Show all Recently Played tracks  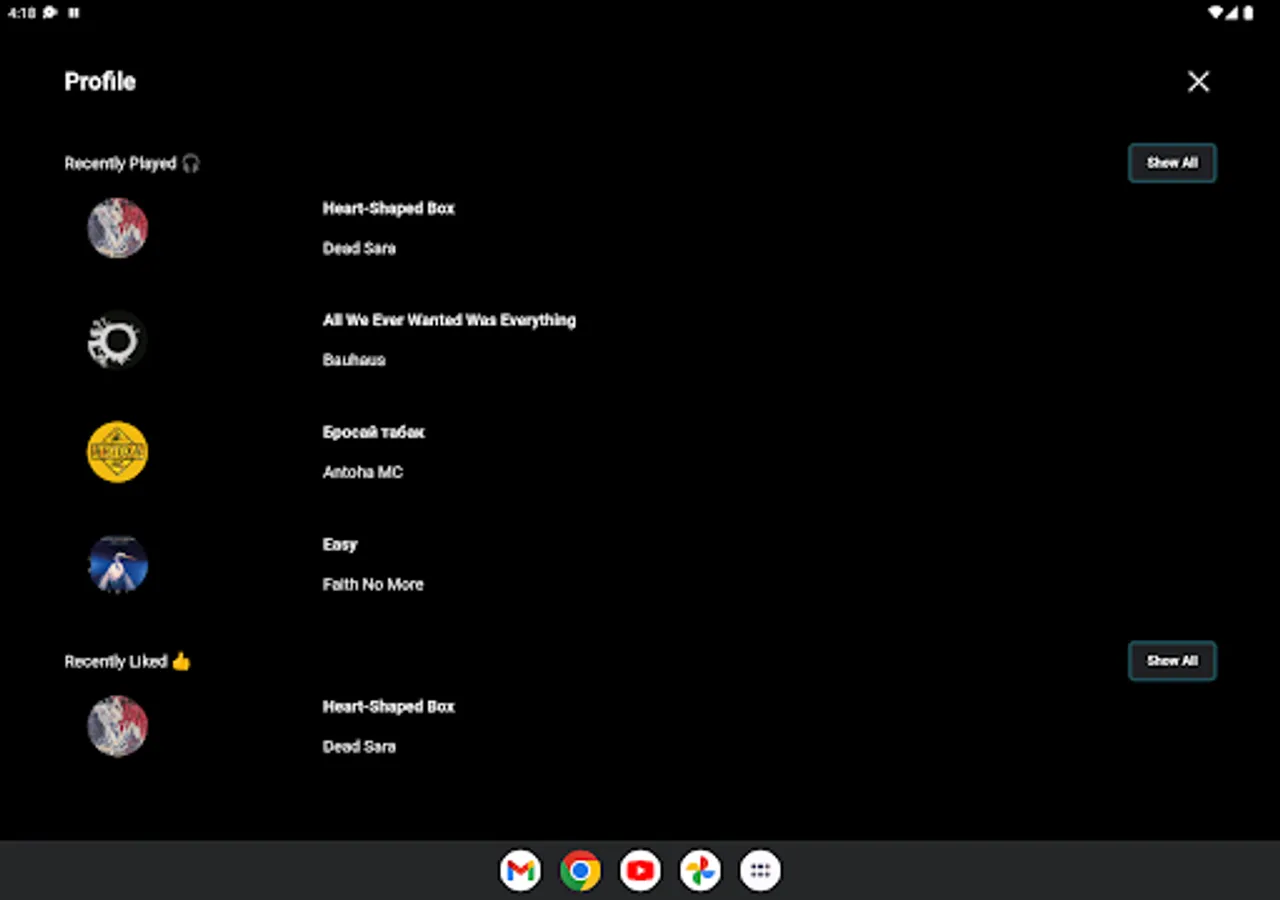[1172, 163]
